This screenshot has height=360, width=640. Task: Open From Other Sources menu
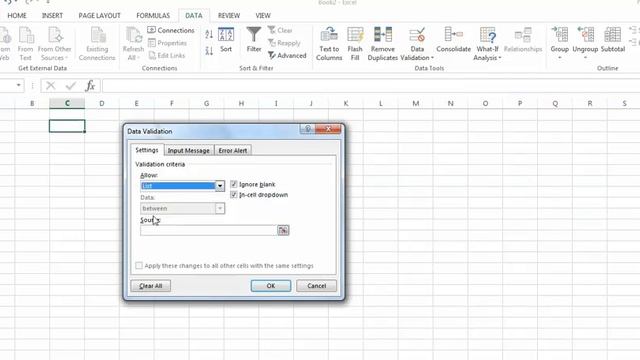pos(54,44)
